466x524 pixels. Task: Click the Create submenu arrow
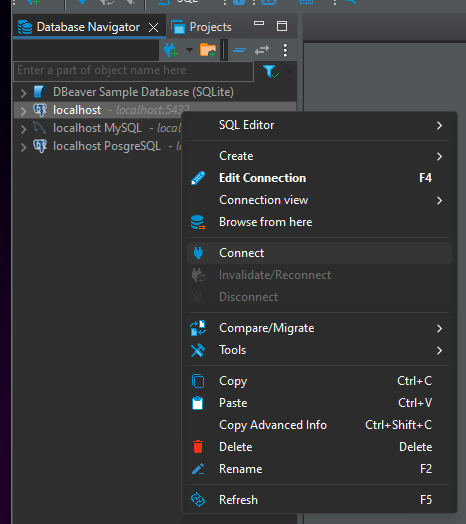(439, 156)
